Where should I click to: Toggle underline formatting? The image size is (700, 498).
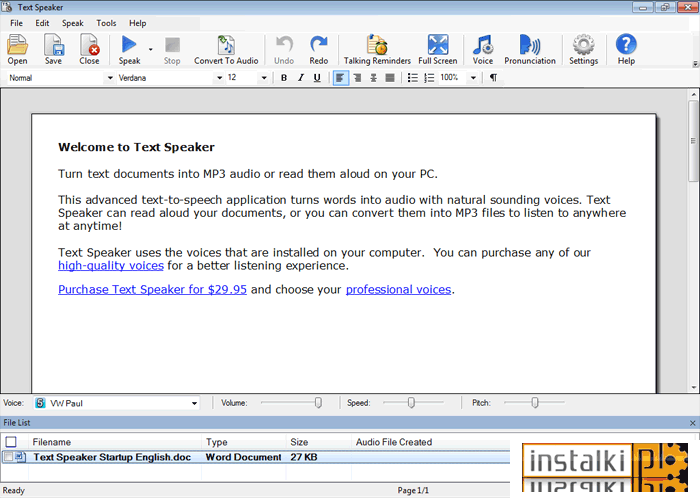click(x=317, y=78)
